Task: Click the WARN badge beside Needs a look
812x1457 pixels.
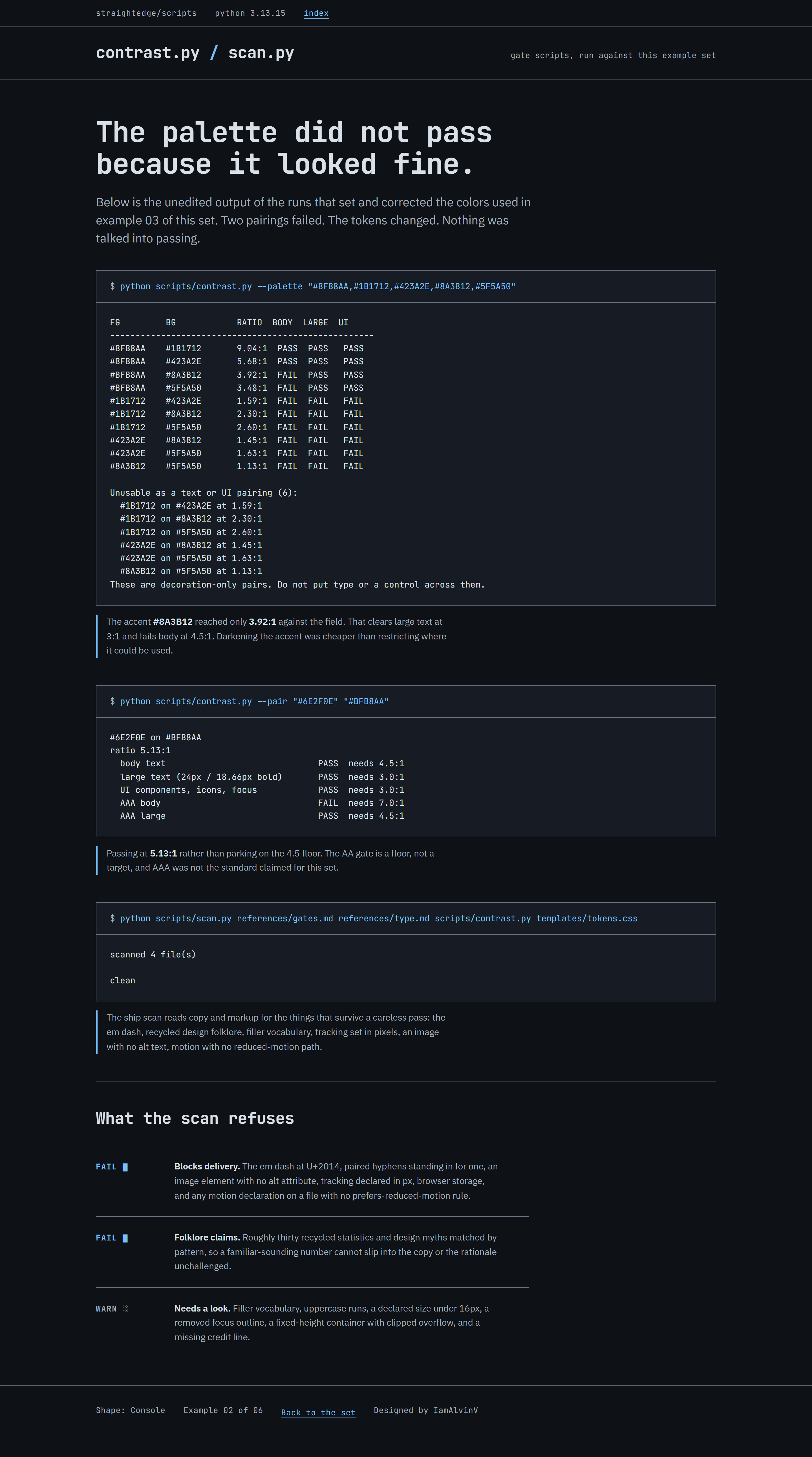Action: pos(111,1309)
